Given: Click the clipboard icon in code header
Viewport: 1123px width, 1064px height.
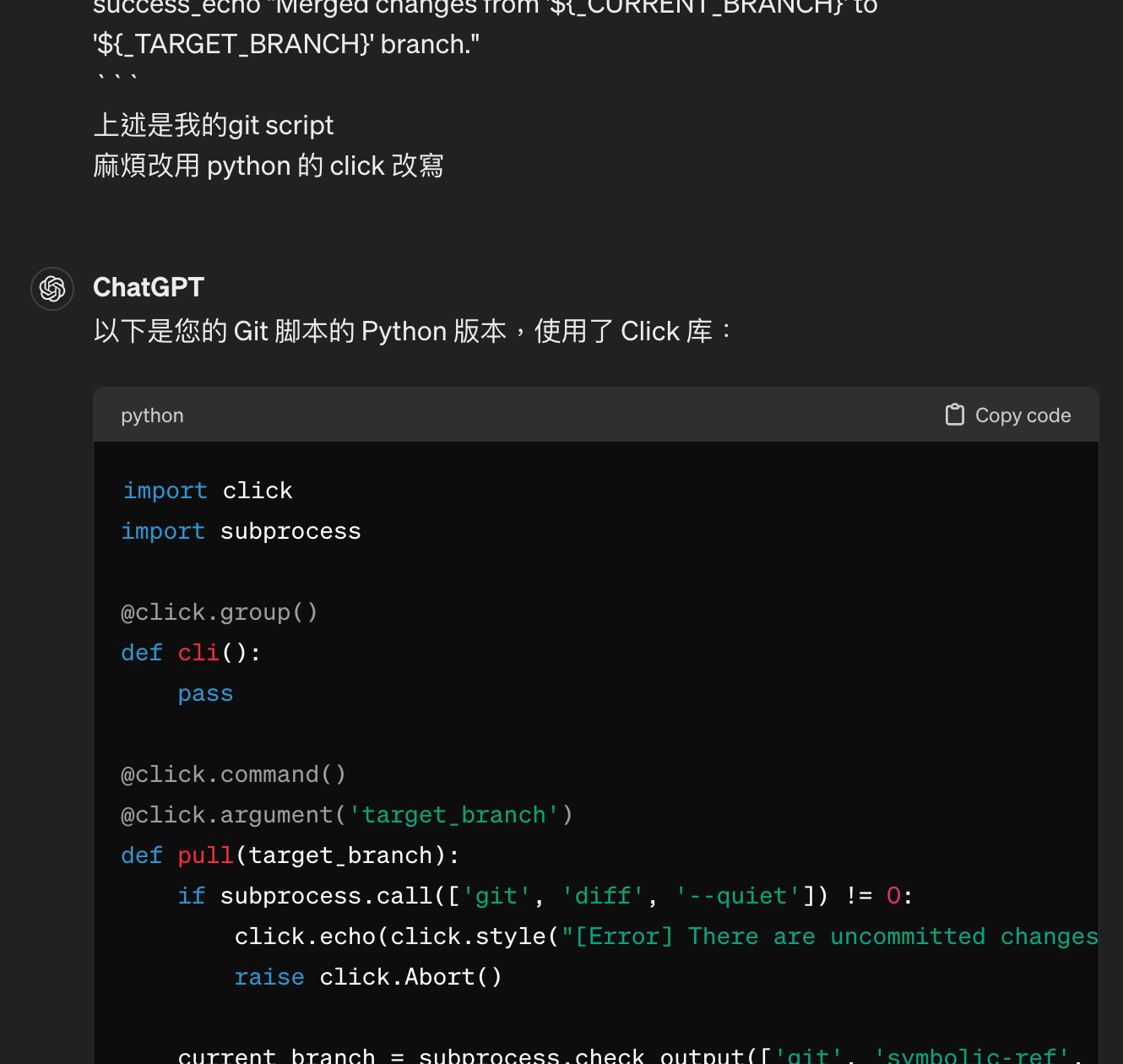Looking at the screenshot, I should pos(954,415).
